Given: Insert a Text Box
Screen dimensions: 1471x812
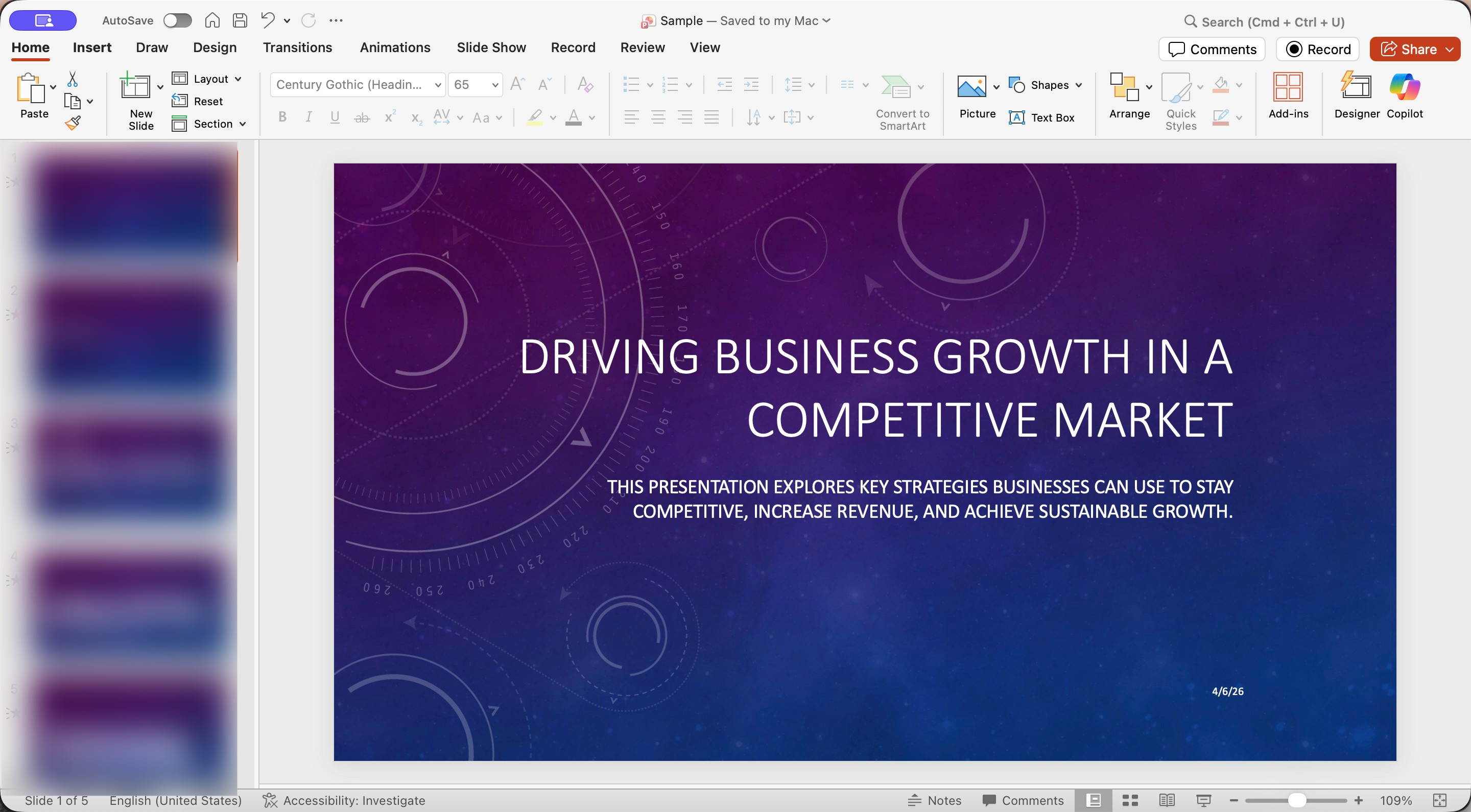Looking at the screenshot, I should (1042, 117).
